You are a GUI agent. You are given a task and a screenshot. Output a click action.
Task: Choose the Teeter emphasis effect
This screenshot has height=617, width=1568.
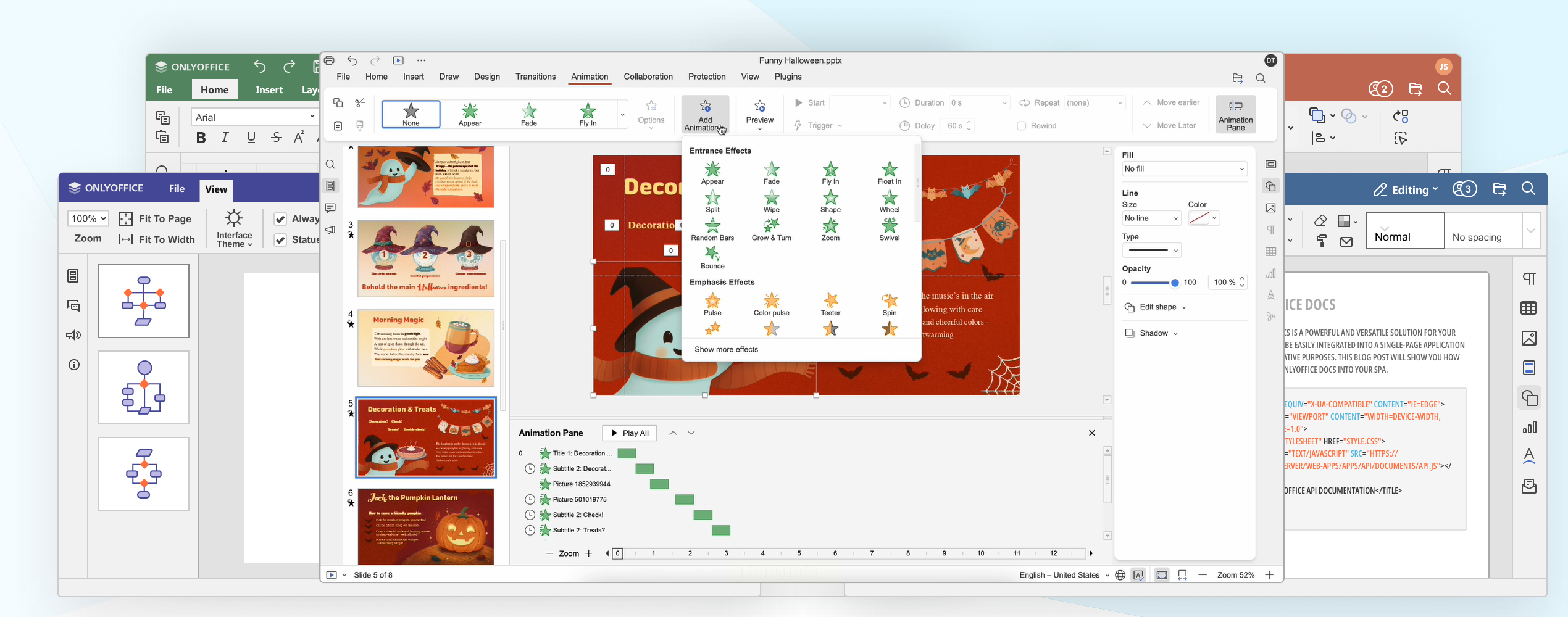point(830,304)
